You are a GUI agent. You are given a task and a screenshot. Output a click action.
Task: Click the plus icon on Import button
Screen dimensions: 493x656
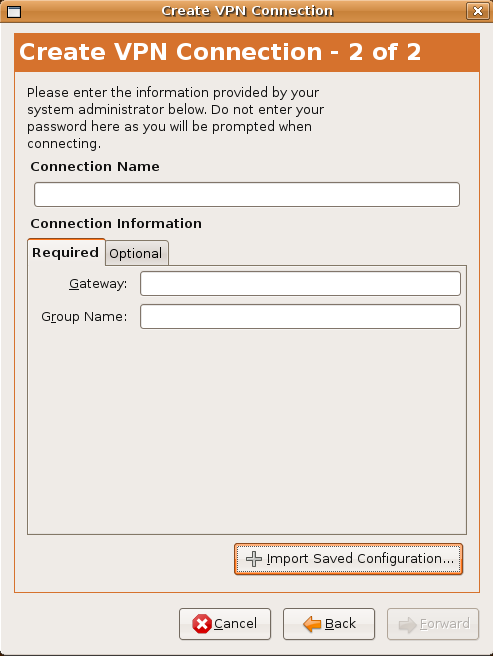254,559
